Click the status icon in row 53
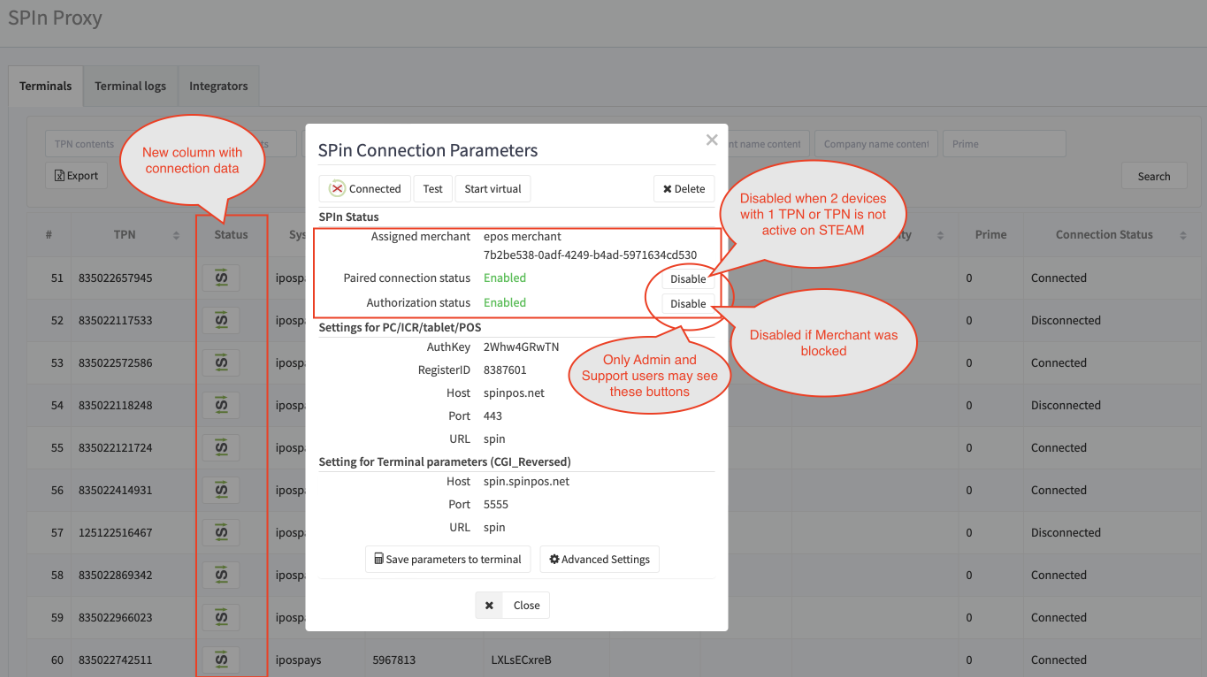 221,363
